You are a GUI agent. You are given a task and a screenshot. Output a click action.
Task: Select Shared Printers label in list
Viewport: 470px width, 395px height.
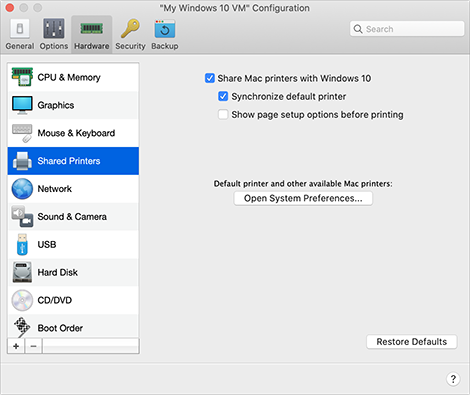point(69,161)
